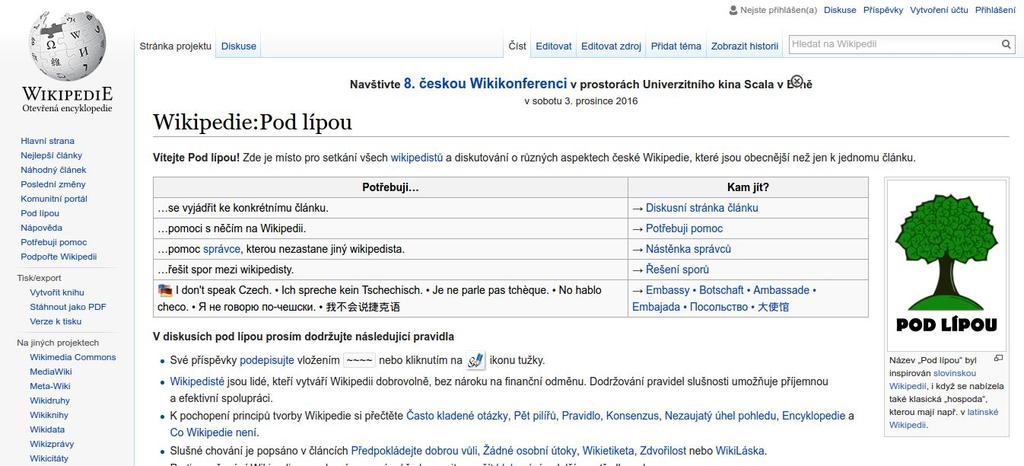Click Pod lípou in the sidebar

[x=40, y=213]
